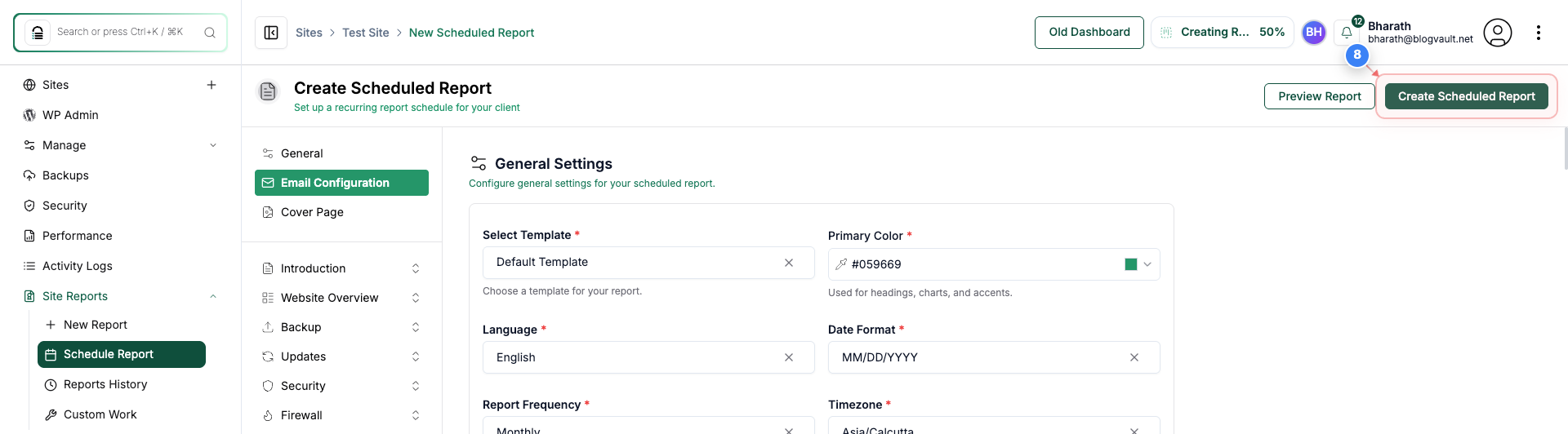Open the Language dropdown
This screenshot has width=1568, height=434.
click(x=648, y=357)
